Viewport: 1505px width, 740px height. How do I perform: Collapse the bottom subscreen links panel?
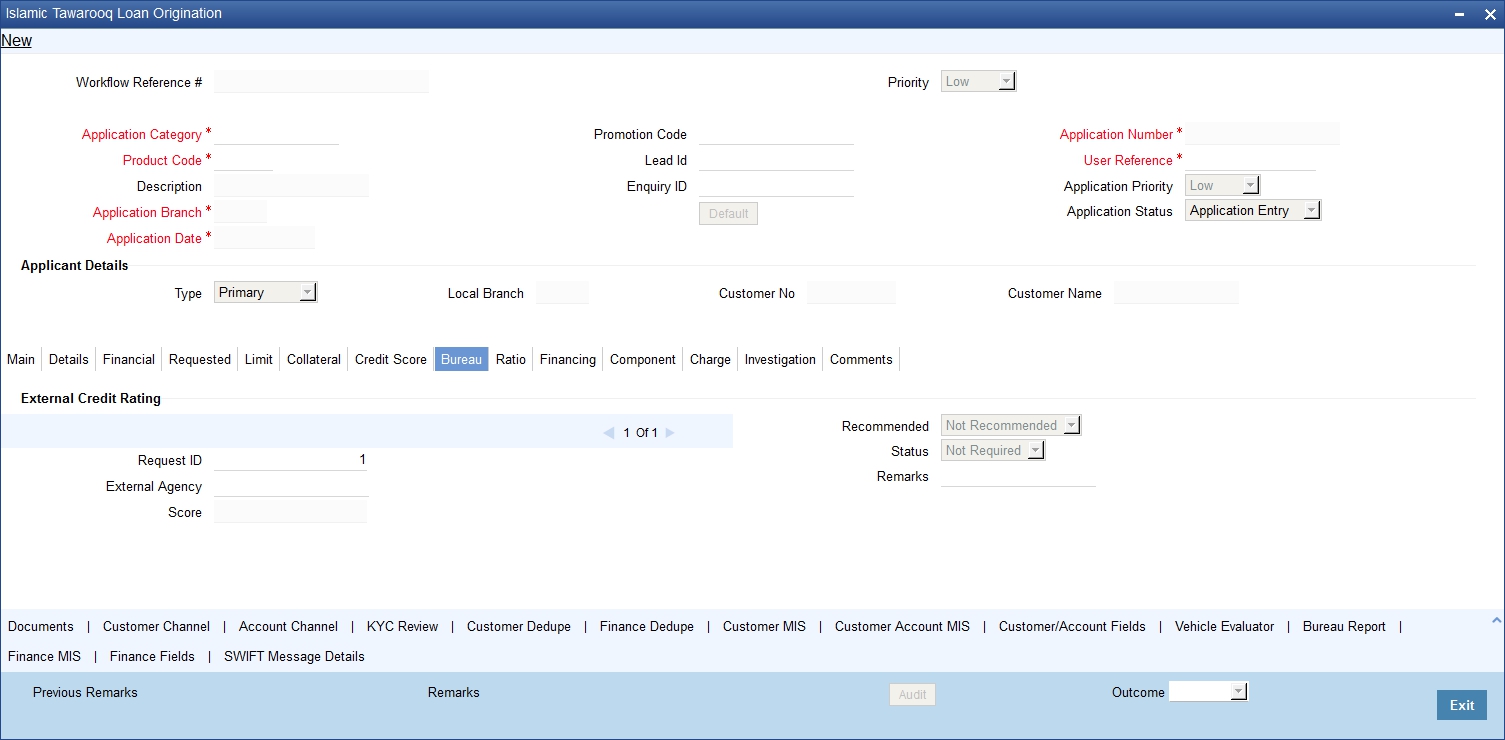click(x=1497, y=621)
